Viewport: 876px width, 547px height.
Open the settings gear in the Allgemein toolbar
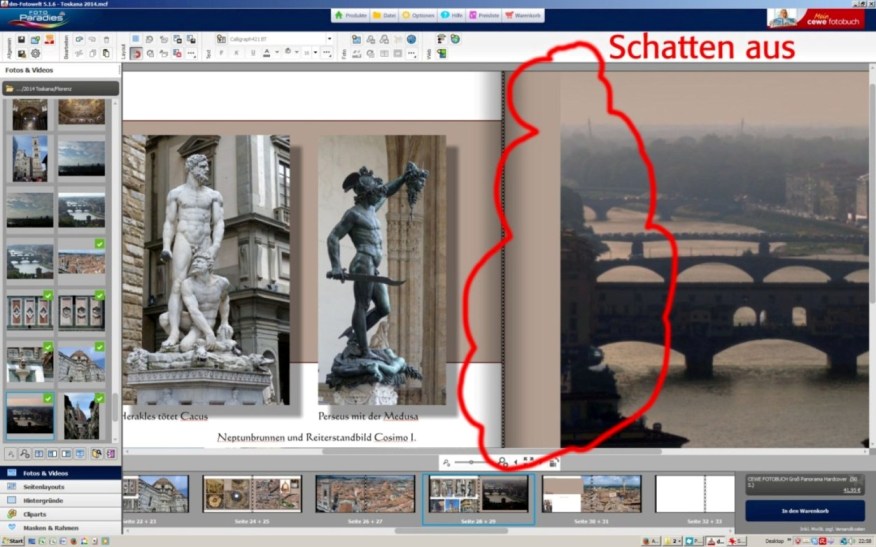pyautogui.click(x=36, y=54)
